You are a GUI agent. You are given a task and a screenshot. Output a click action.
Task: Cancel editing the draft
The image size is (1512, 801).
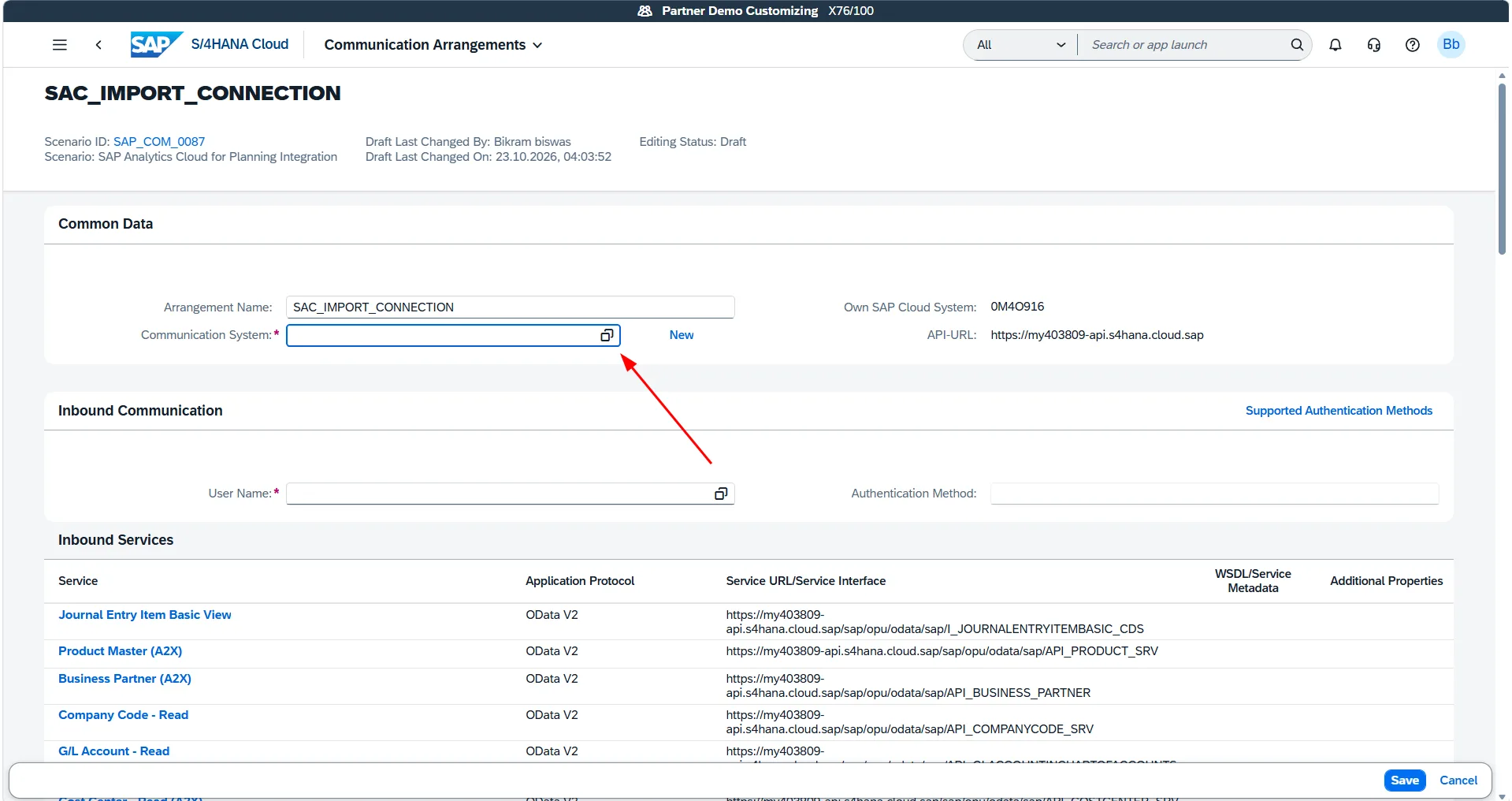[x=1458, y=781]
